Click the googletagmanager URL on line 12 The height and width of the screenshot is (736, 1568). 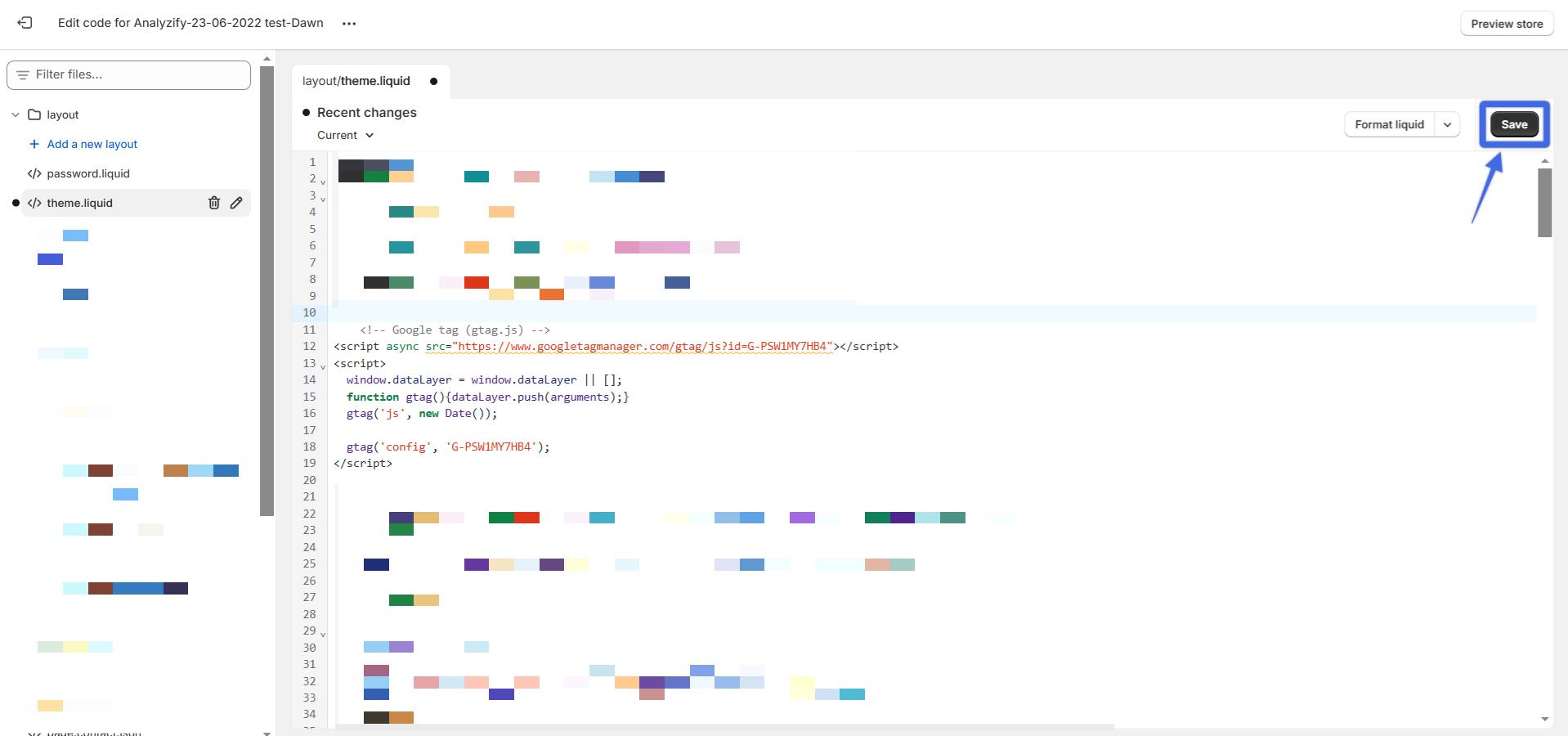pyautogui.click(x=644, y=346)
